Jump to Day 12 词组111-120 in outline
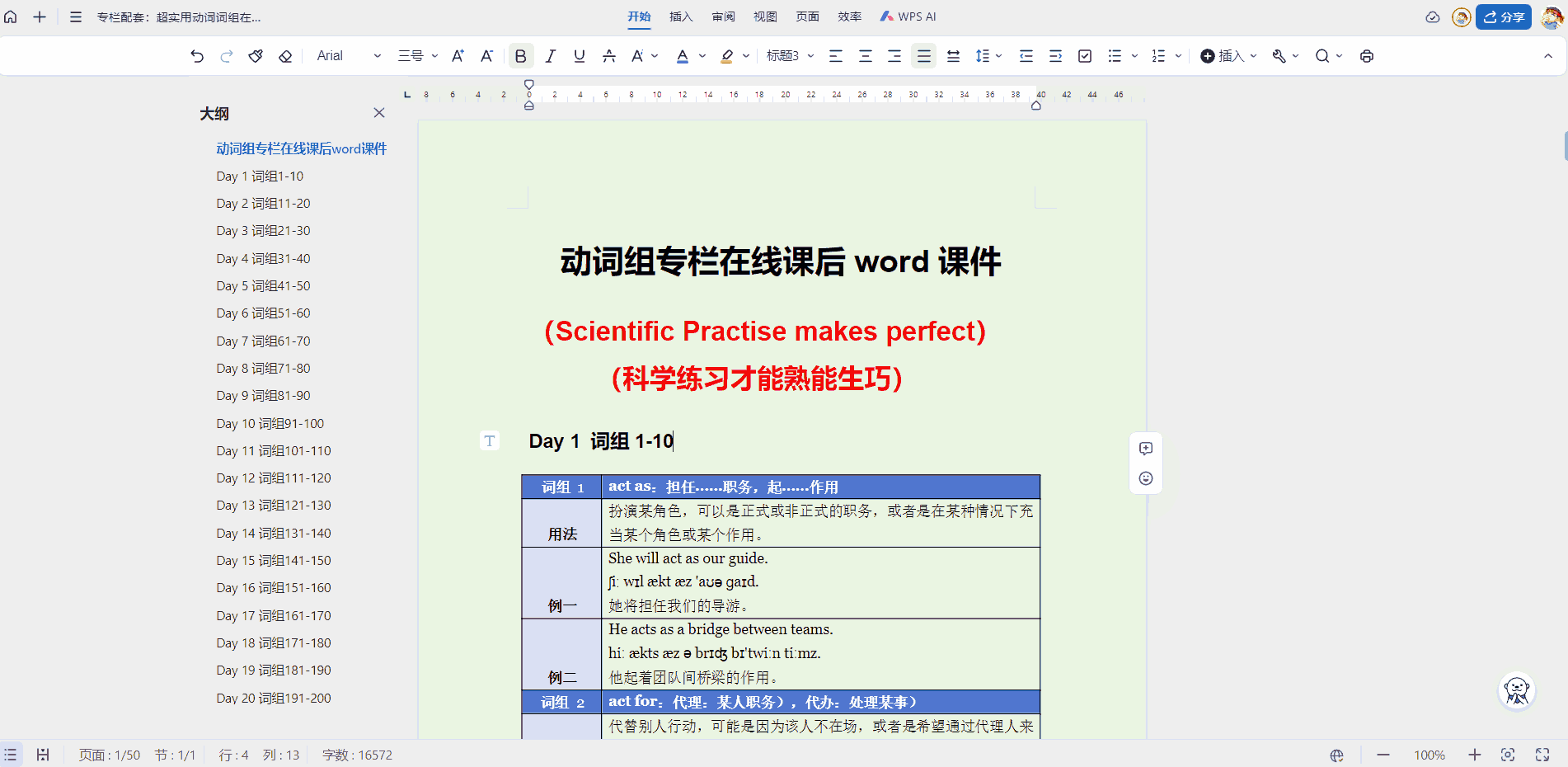The height and width of the screenshot is (767, 1568). [x=274, y=478]
